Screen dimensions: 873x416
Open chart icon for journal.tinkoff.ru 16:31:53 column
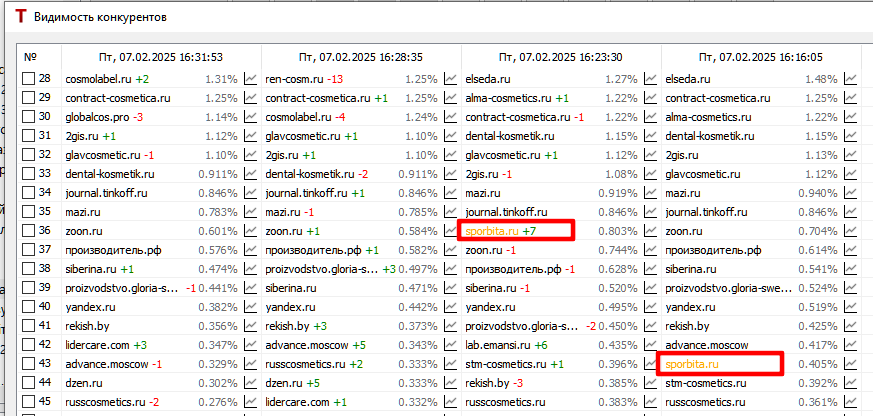pyautogui.click(x=251, y=193)
